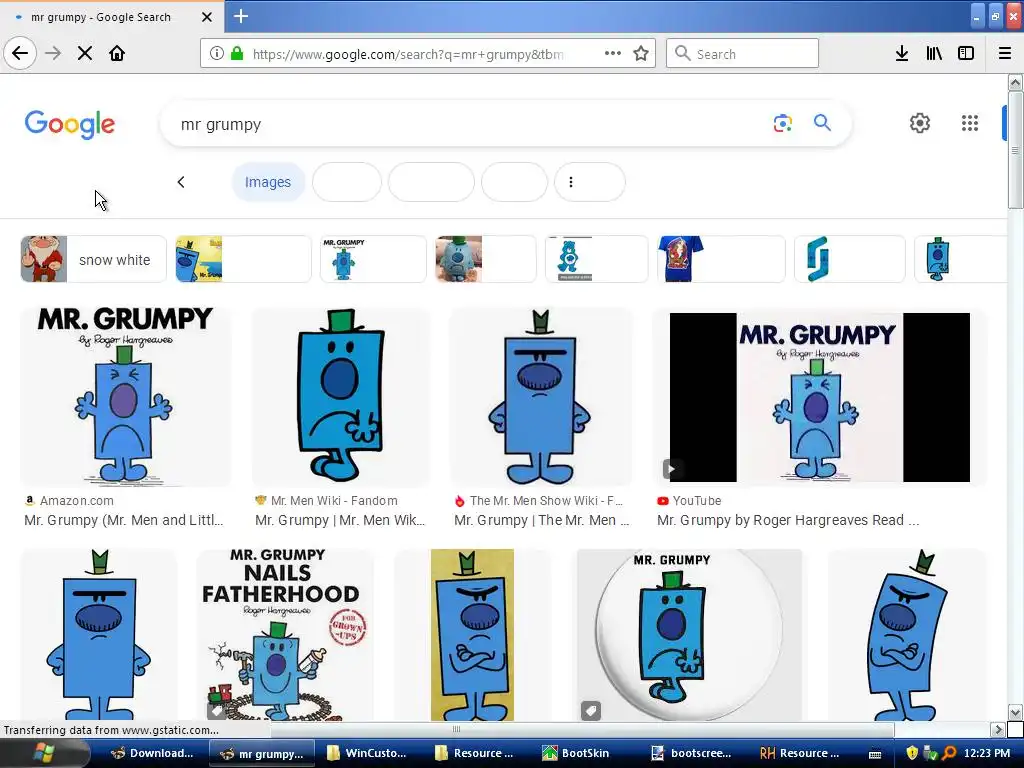1024x768 pixels.
Task: Open Google quick settings gear
Action: pos(920,123)
